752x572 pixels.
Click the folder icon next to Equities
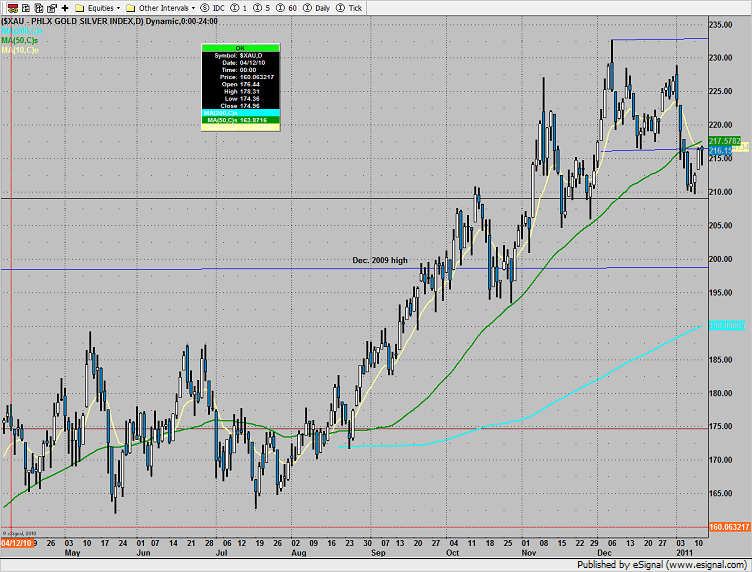[80, 8]
